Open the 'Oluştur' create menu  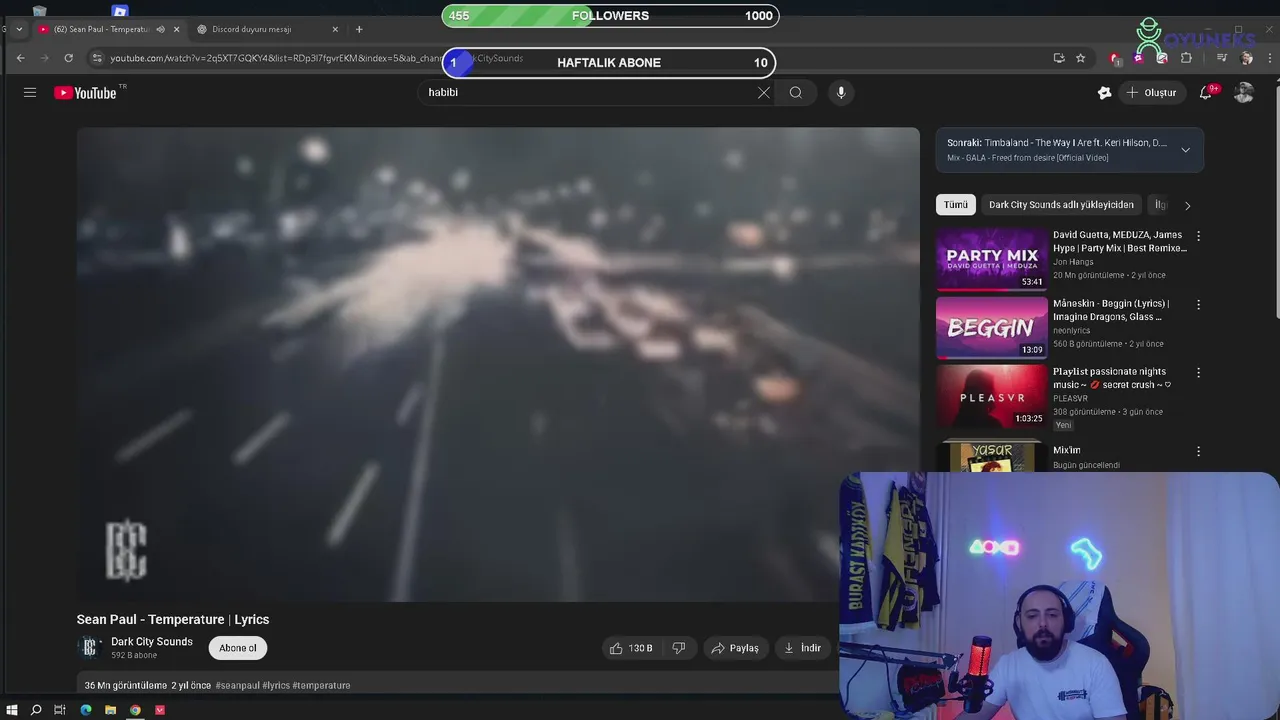[x=1152, y=92]
